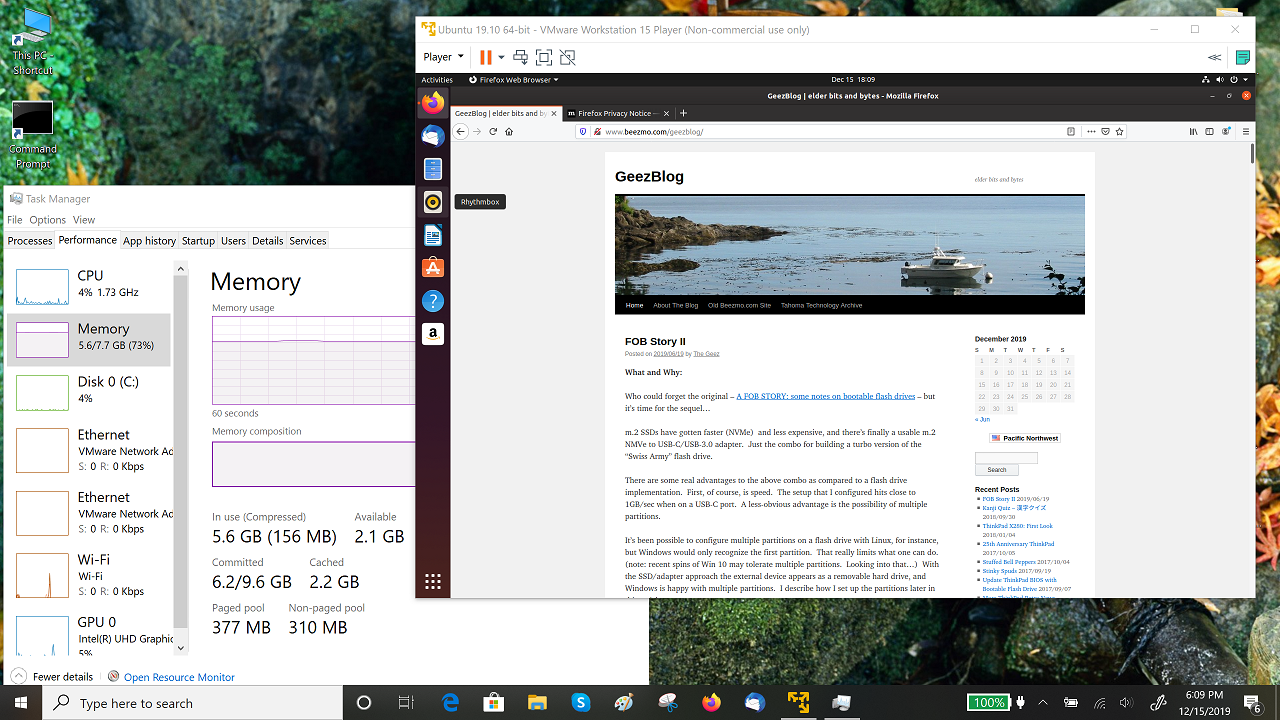Viewport: 1280px width, 720px height.
Task: Bookmark this page with the star icon
Action: click(1120, 131)
